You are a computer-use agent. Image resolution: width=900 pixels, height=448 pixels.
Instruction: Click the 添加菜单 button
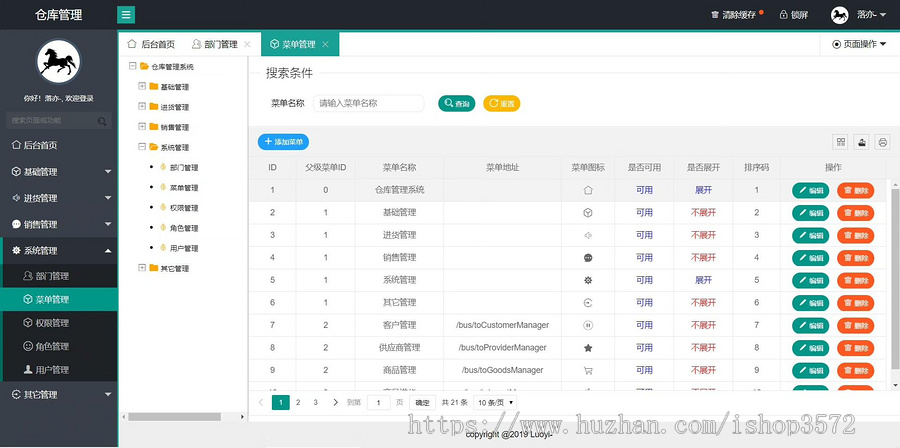tap(283, 142)
